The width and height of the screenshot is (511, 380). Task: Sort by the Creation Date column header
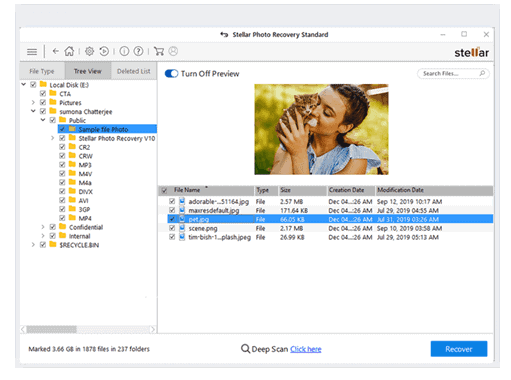pos(351,190)
